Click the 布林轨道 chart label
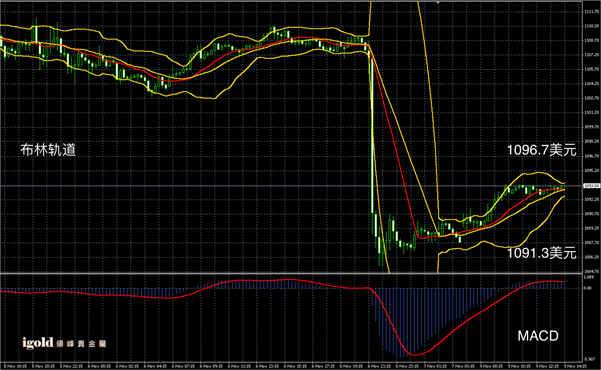 point(48,150)
